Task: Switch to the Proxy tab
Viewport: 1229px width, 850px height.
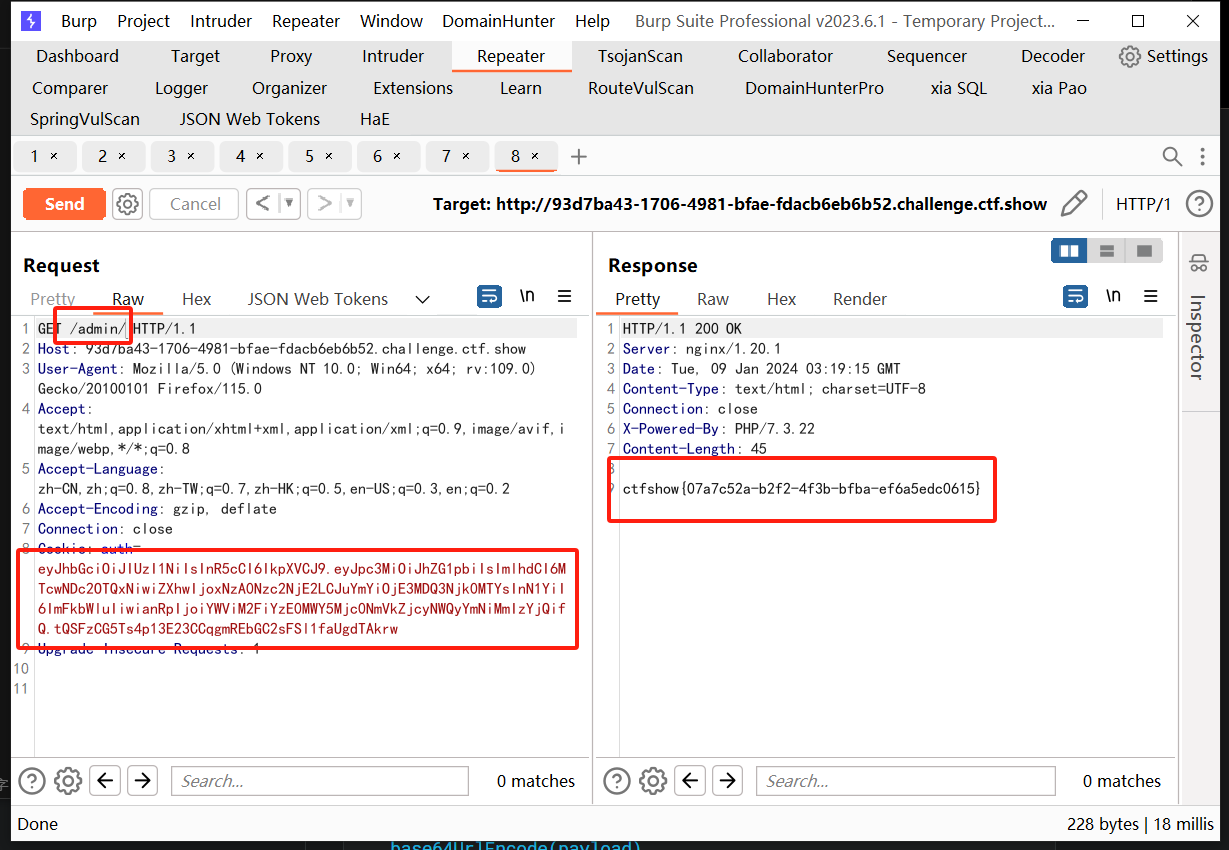Action: (291, 56)
